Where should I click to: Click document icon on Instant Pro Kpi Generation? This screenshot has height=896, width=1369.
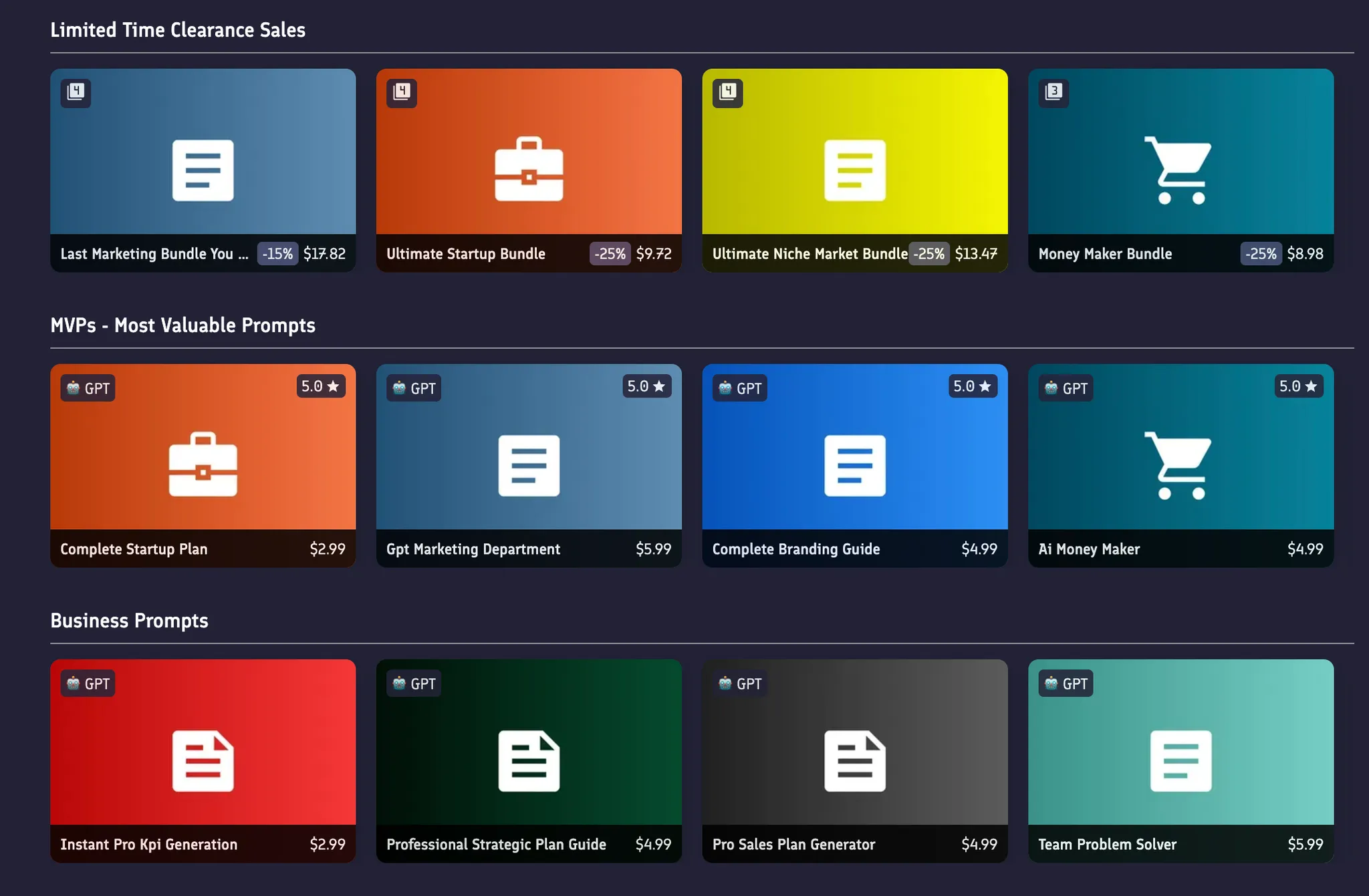(x=203, y=761)
